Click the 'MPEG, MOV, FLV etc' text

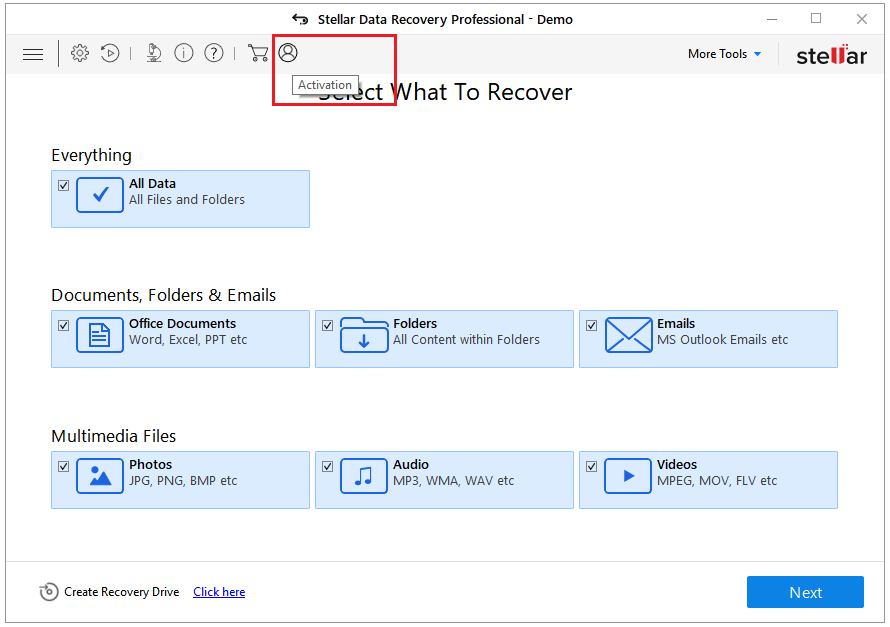click(x=717, y=481)
